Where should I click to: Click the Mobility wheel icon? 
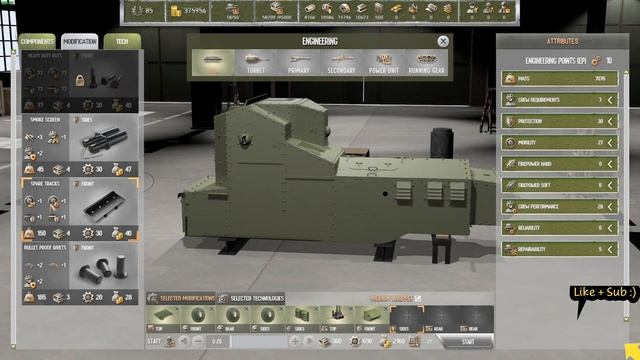pos(510,142)
